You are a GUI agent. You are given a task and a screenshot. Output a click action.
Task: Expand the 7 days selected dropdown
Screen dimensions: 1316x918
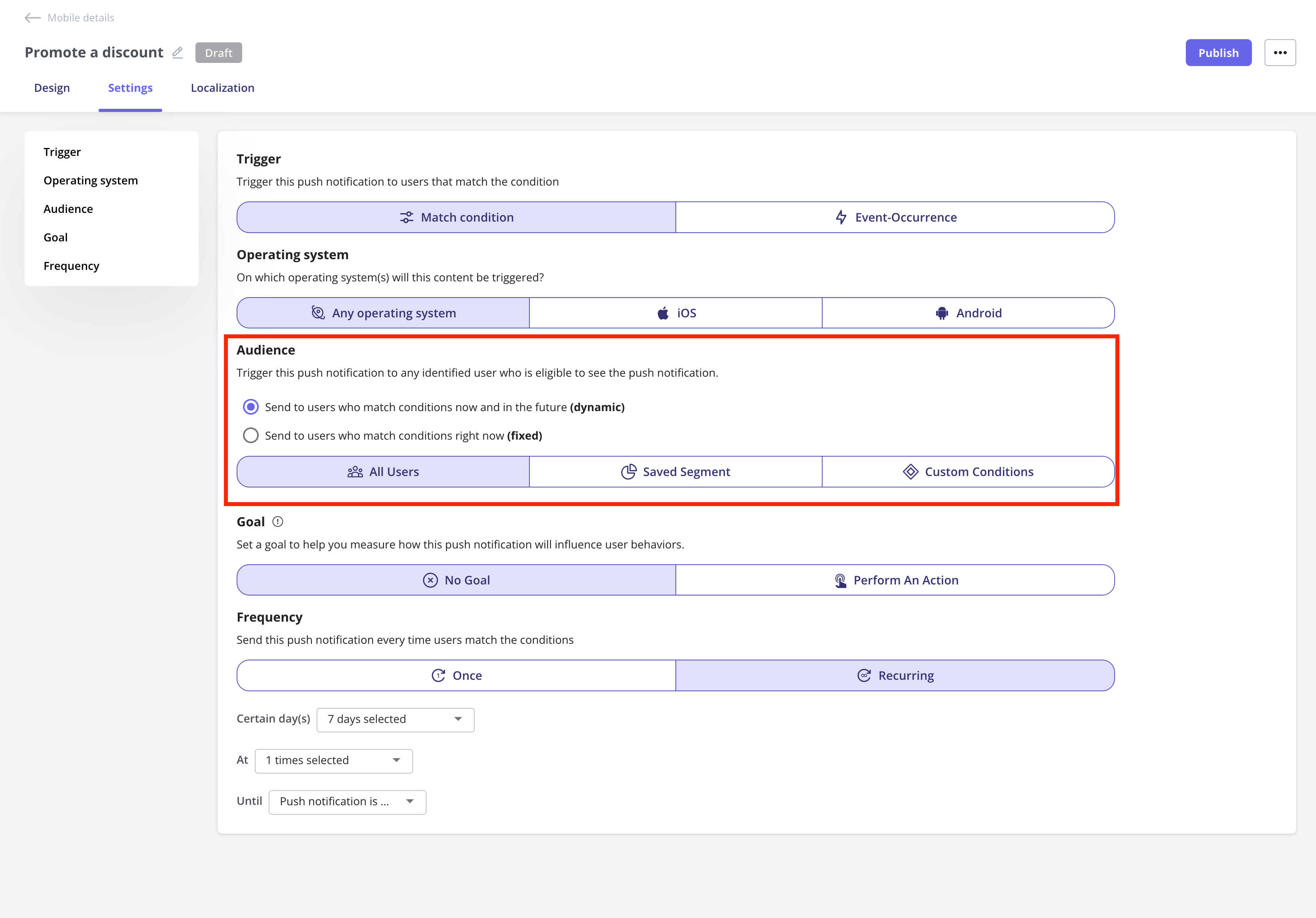click(396, 720)
